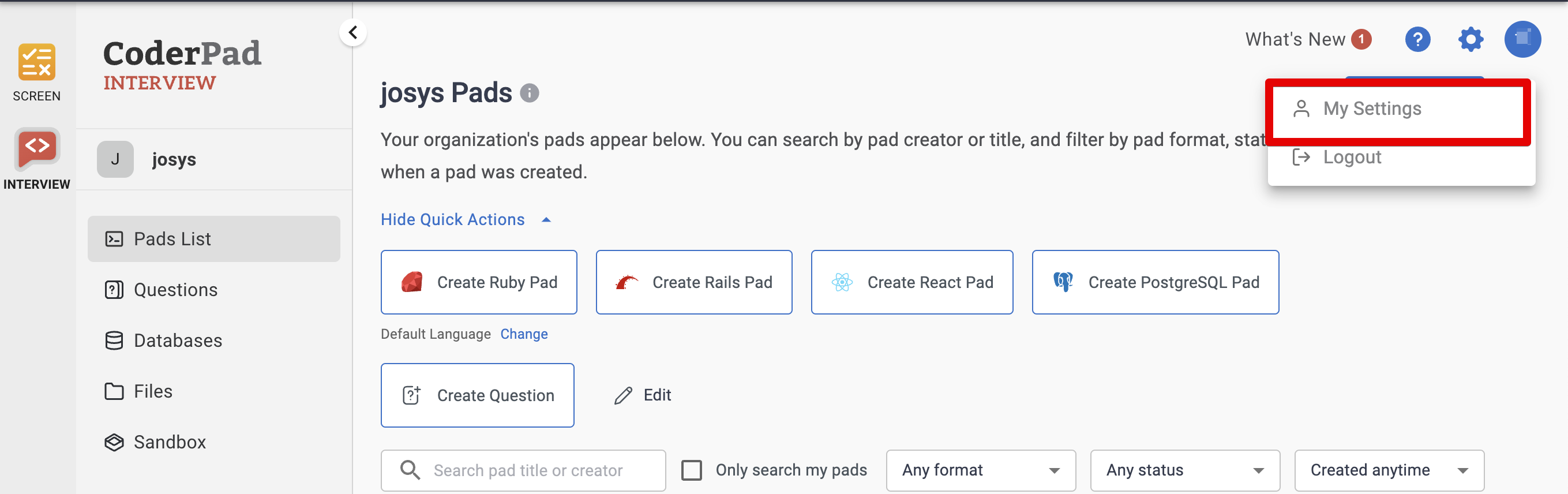This screenshot has width=1568, height=494.
Task: Expand the Created anytime dropdown
Action: (1389, 470)
